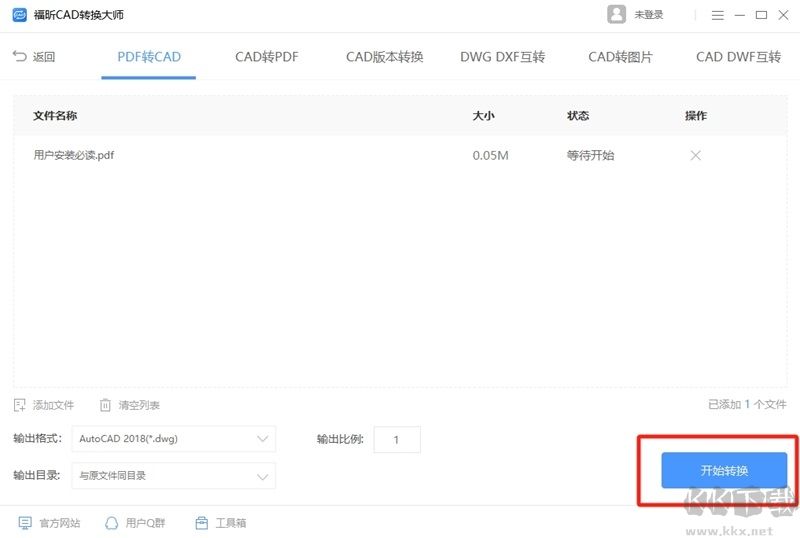Open the CAD转图片 tab
Image resolution: width=800 pixels, height=538 pixels.
620,57
